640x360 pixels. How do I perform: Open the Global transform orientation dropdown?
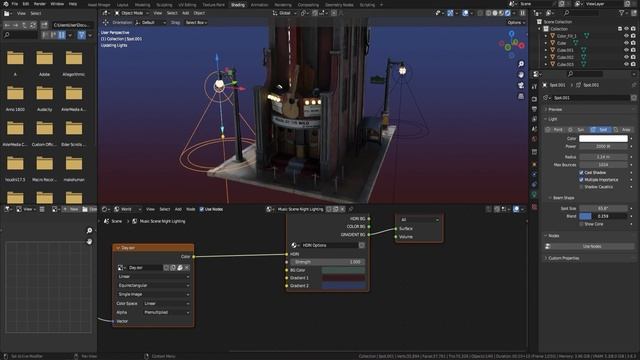click(284, 13)
